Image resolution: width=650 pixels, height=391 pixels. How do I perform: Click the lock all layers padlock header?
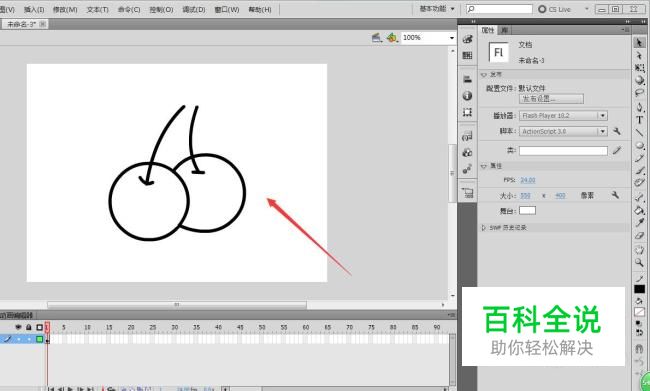tap(29, 327)
